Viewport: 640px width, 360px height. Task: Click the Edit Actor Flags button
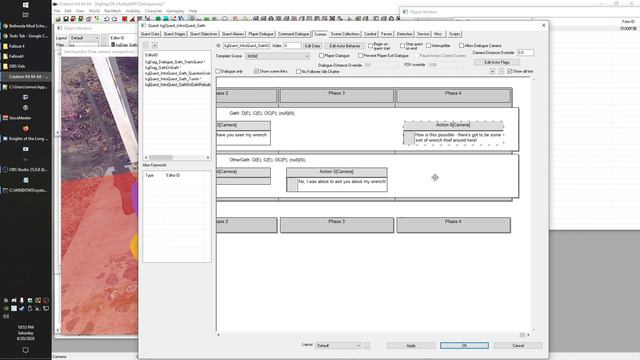coord(497,62)
